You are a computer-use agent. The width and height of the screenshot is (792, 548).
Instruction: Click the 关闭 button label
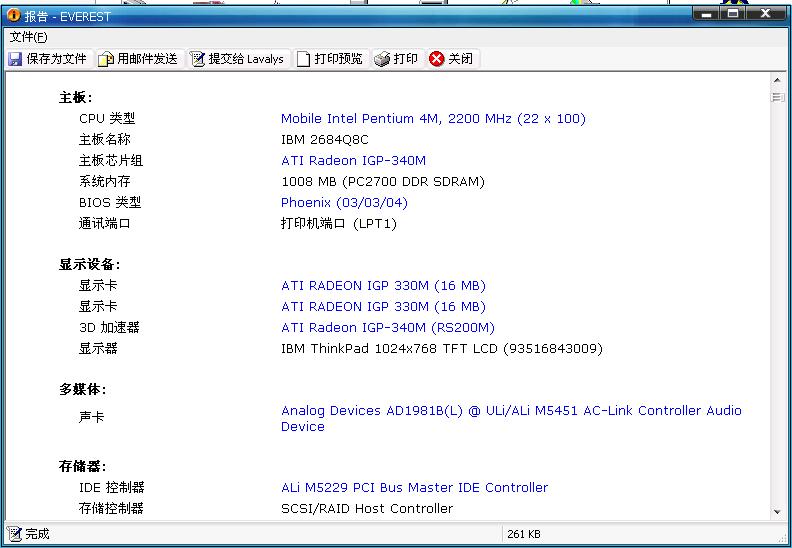(461, 59)
